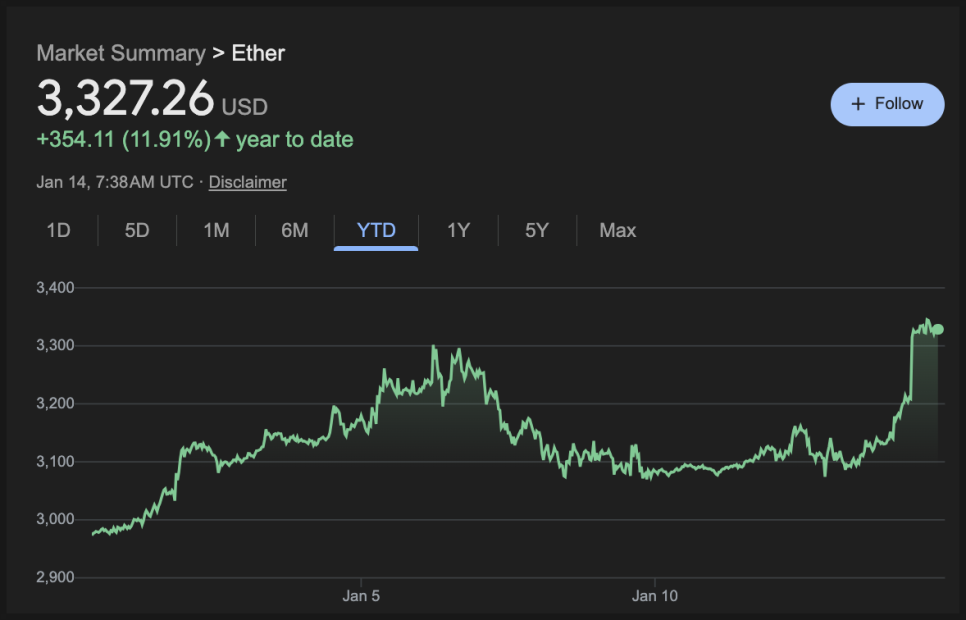
Task: Open the 5Y price history
Action: coord(537,231)
